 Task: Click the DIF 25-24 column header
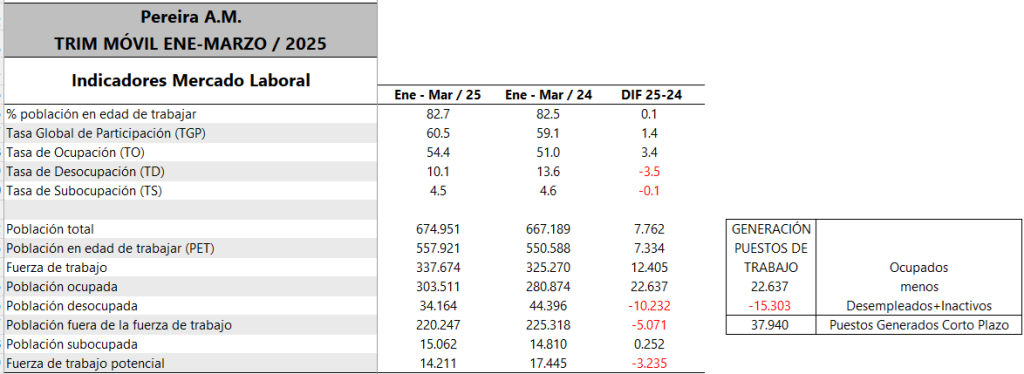point(651,95)
